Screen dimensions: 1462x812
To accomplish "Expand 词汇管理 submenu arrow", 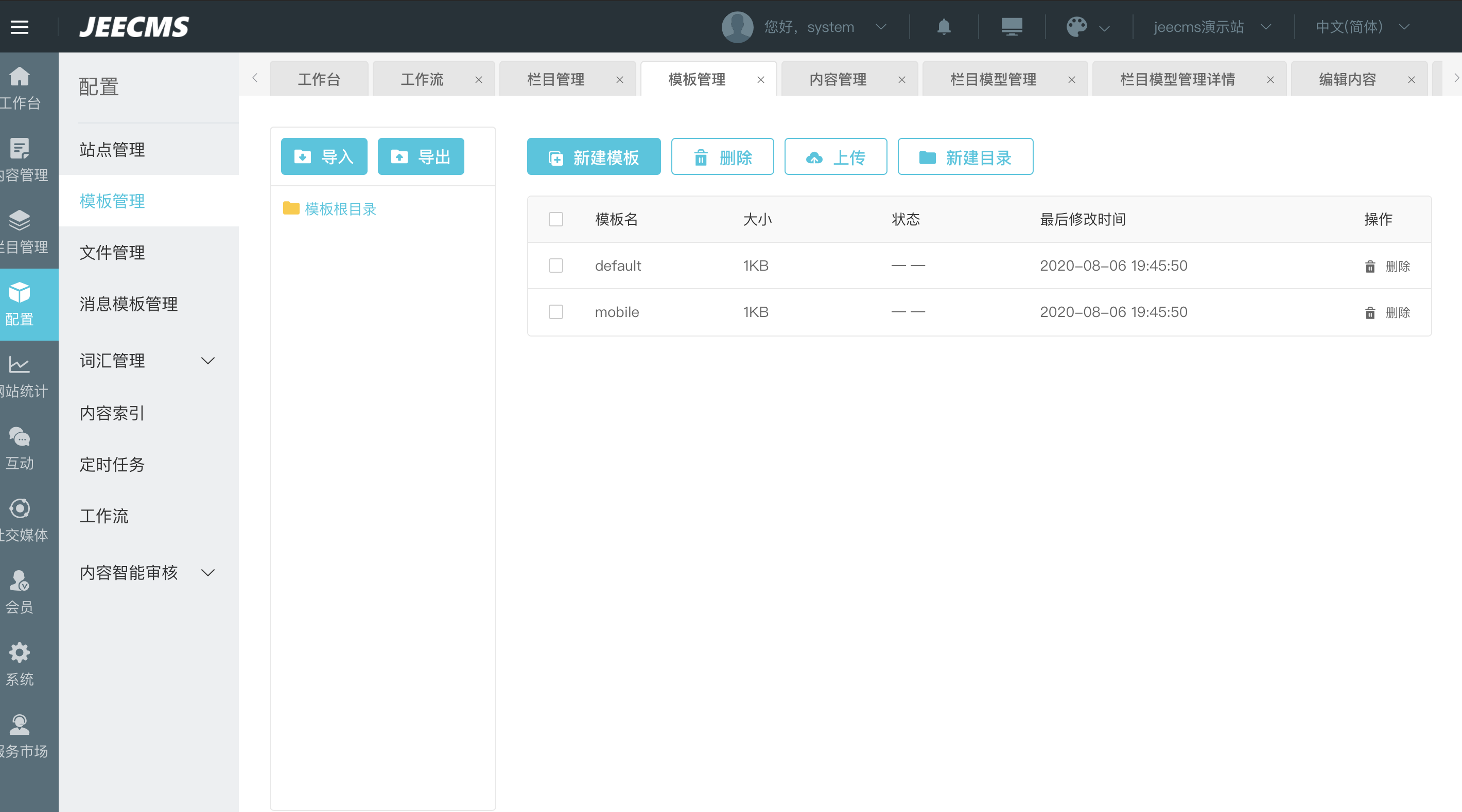I will click(208, 361).
